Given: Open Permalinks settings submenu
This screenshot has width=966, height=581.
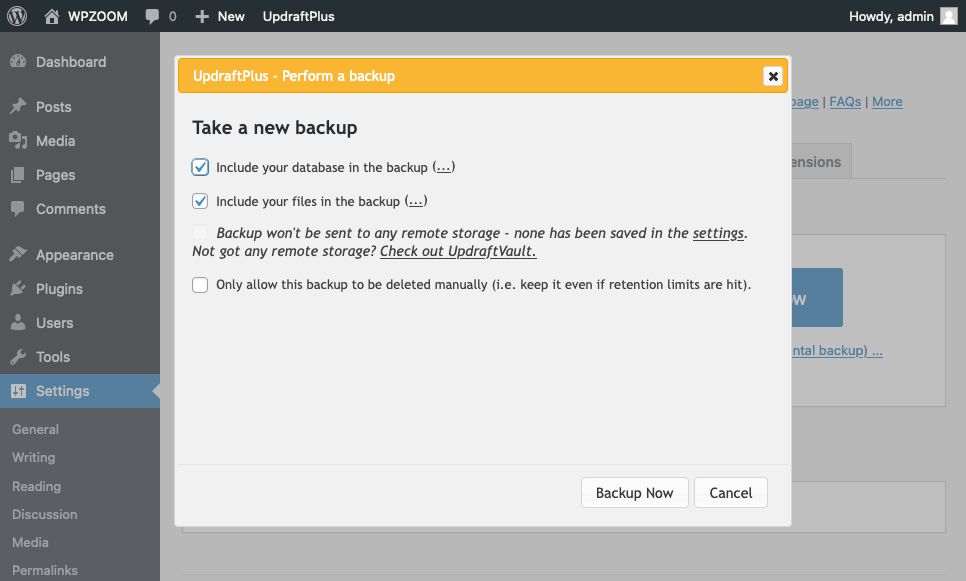Looking at the screenshot, I should (45, 571).
